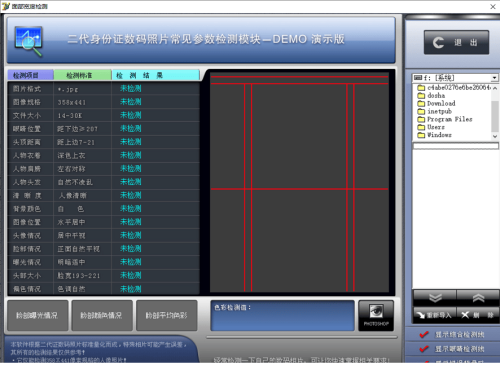Click the 自然不凌乱 standard value
The width and height of the screenshot is (500, 365).
[x=75, y=182]
